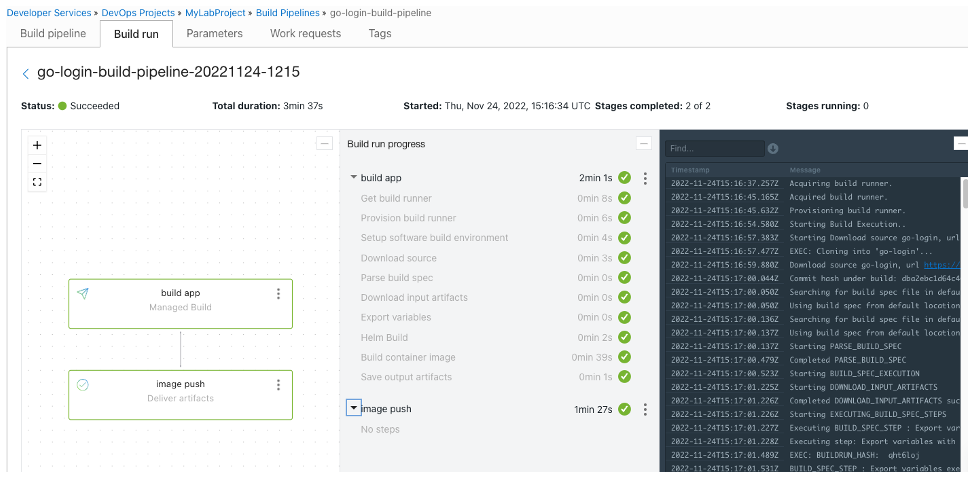Select the Build container image step

click(x=408, y=357)
